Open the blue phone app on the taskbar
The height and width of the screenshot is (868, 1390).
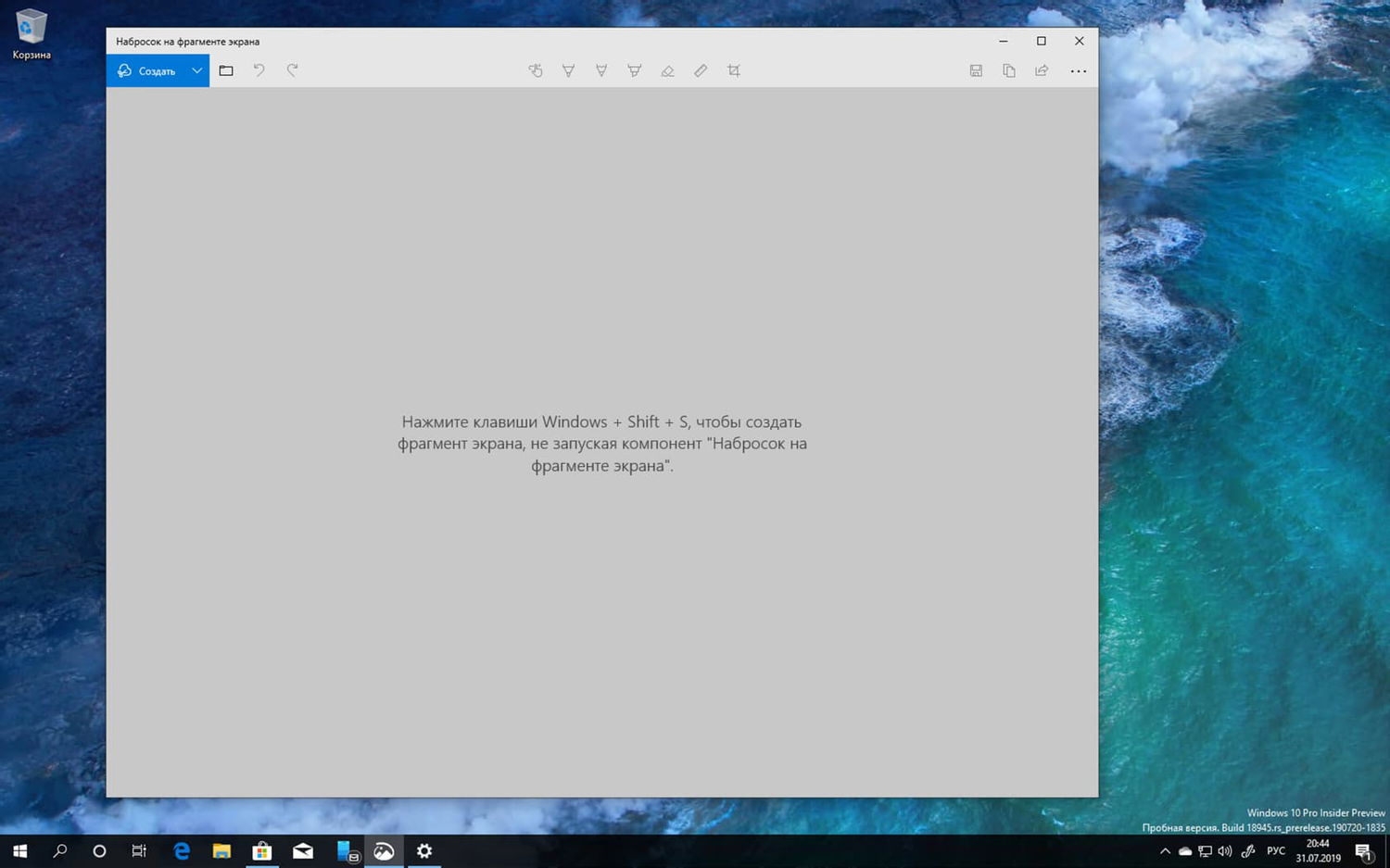347,851
